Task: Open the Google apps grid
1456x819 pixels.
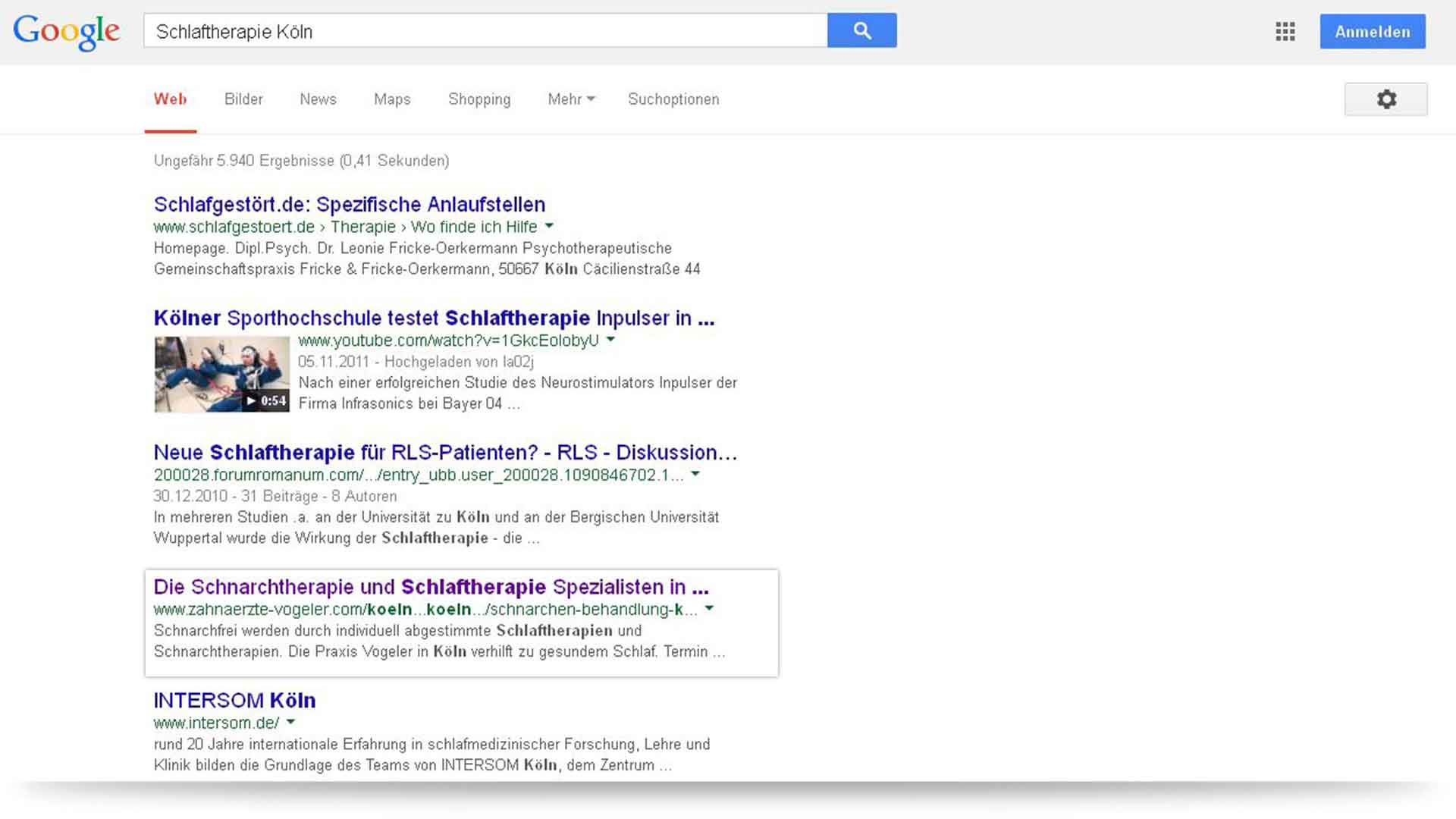Action: click(1285, 32)
